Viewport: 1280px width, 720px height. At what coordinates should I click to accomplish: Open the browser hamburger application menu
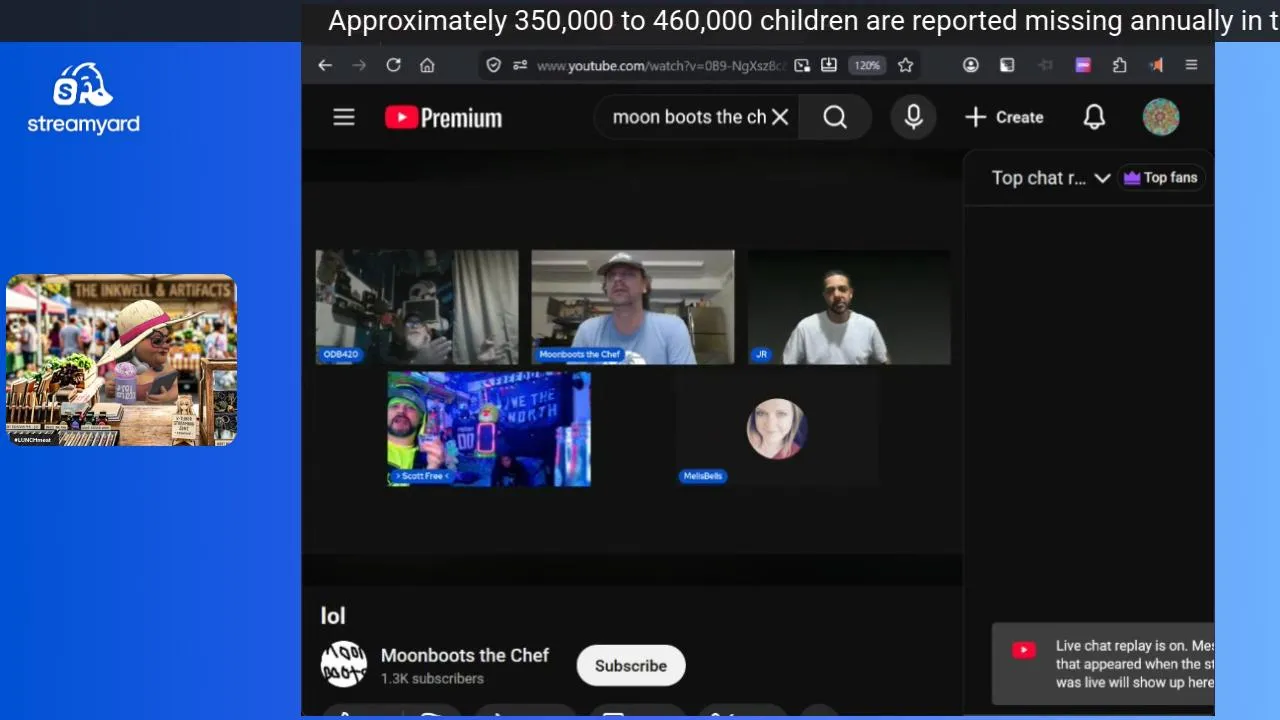click(1192, 65)
